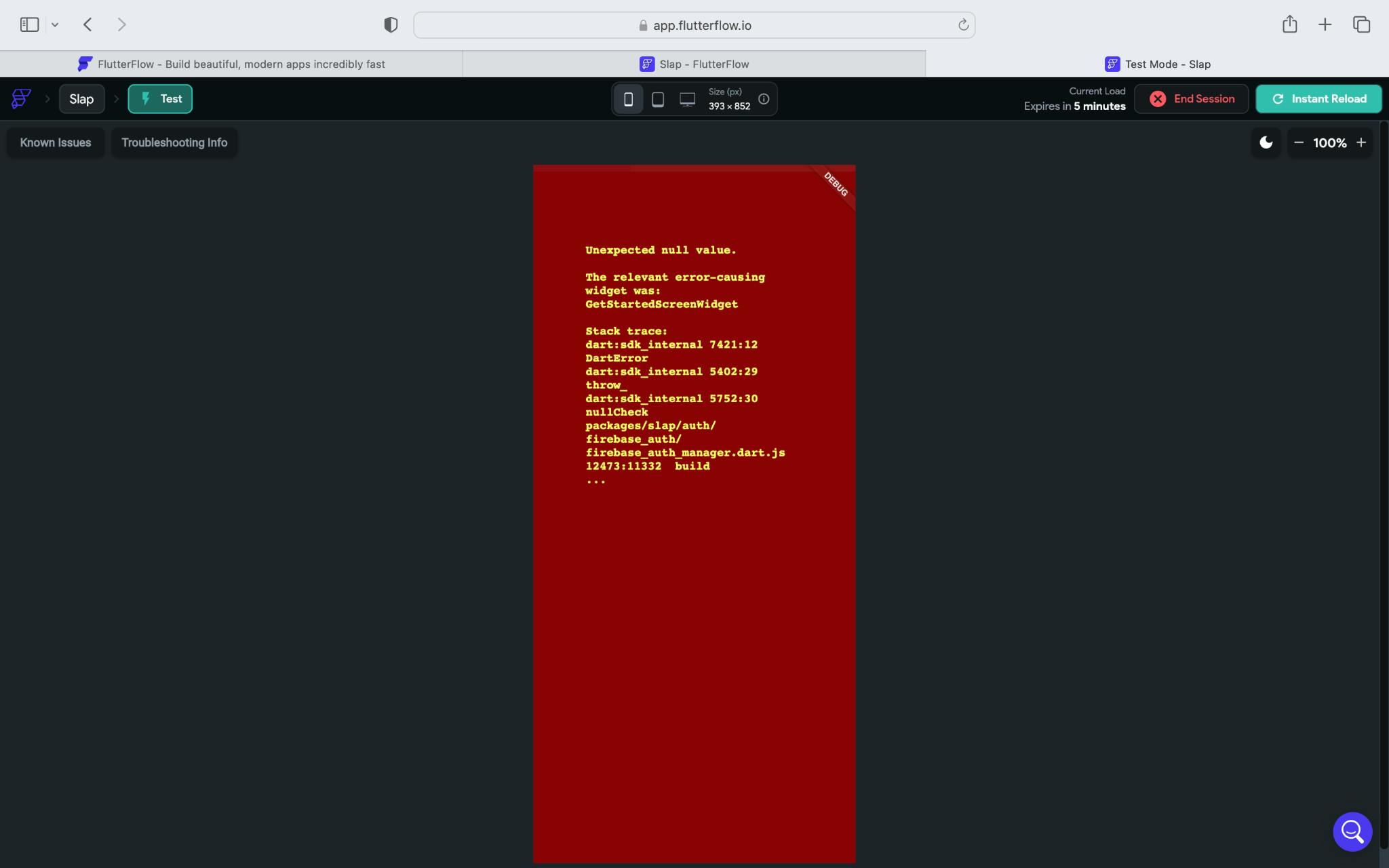
Task: Switch to the Slap - FlutterFlow tab
Action: [694, 64]
